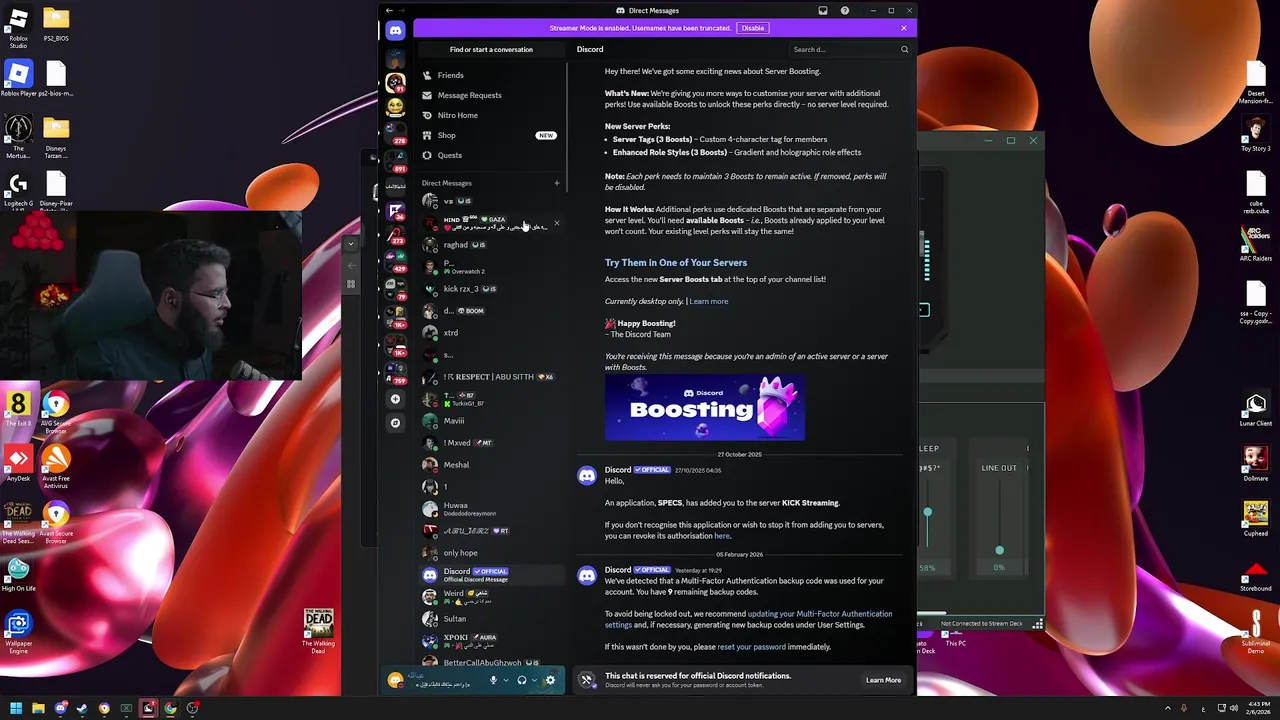This screenshot has width=1280, height=720.
Task: Open the Avast Free Antivirus desktop icon
Action: pos(56,468)
